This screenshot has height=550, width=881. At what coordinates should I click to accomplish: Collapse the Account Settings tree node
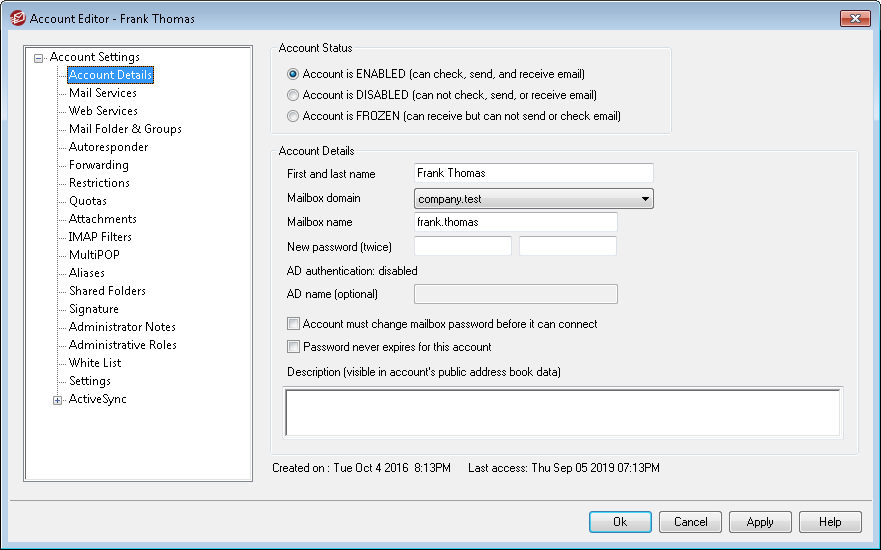pyautogui.click(x=39, y=58)
